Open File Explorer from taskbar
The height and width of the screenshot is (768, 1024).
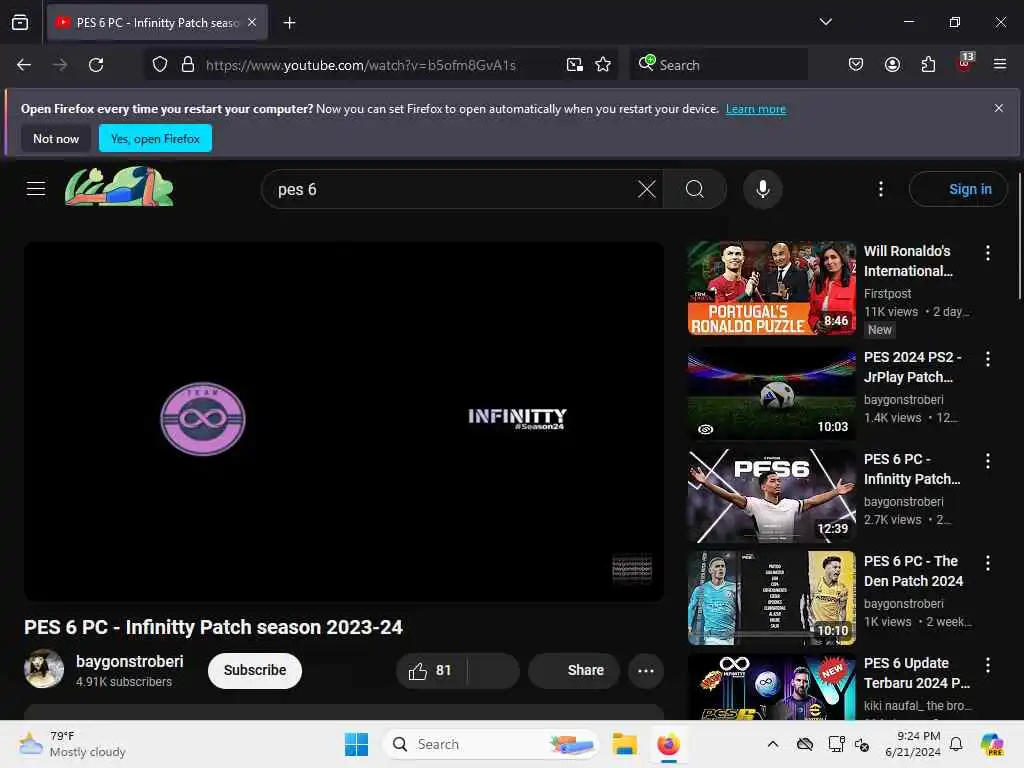624,744
